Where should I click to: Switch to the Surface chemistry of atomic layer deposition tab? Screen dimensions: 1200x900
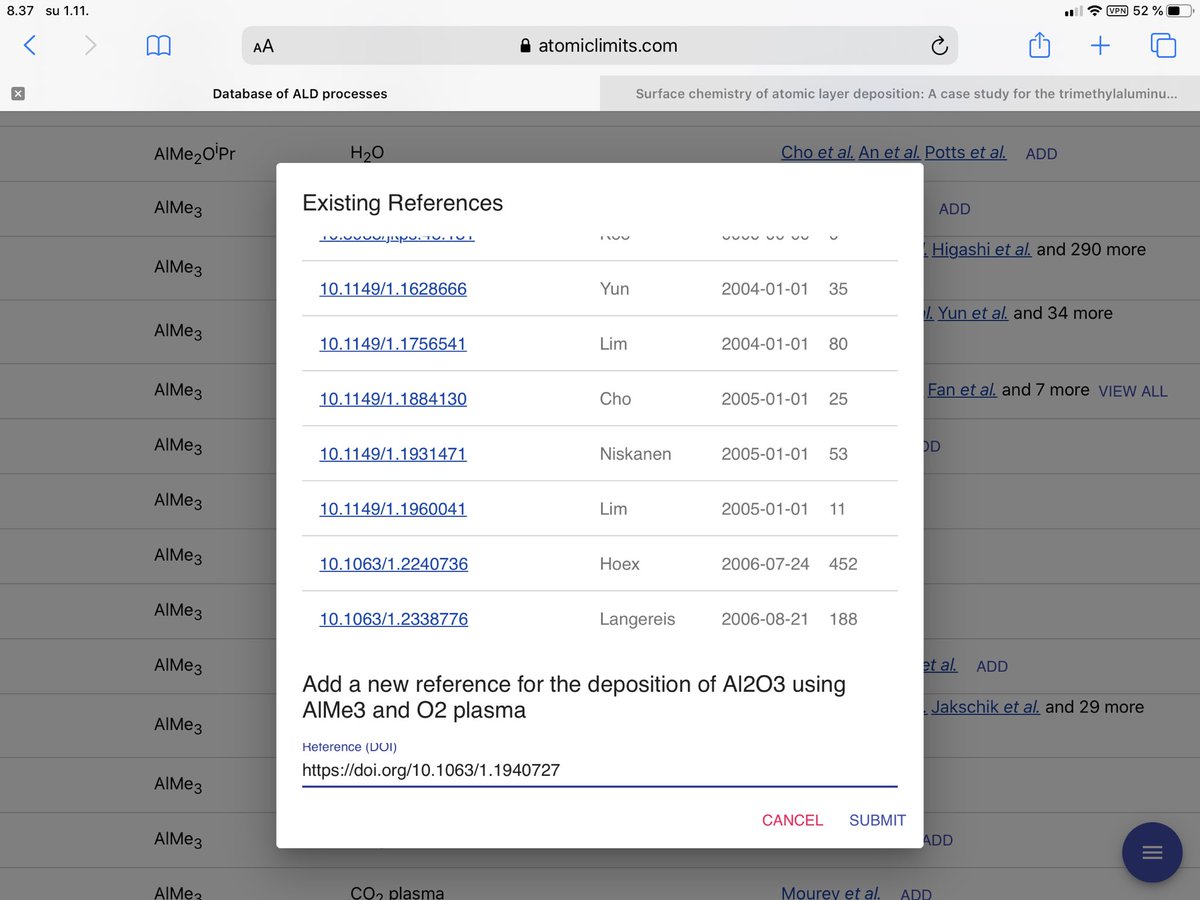tap(900, 94)
